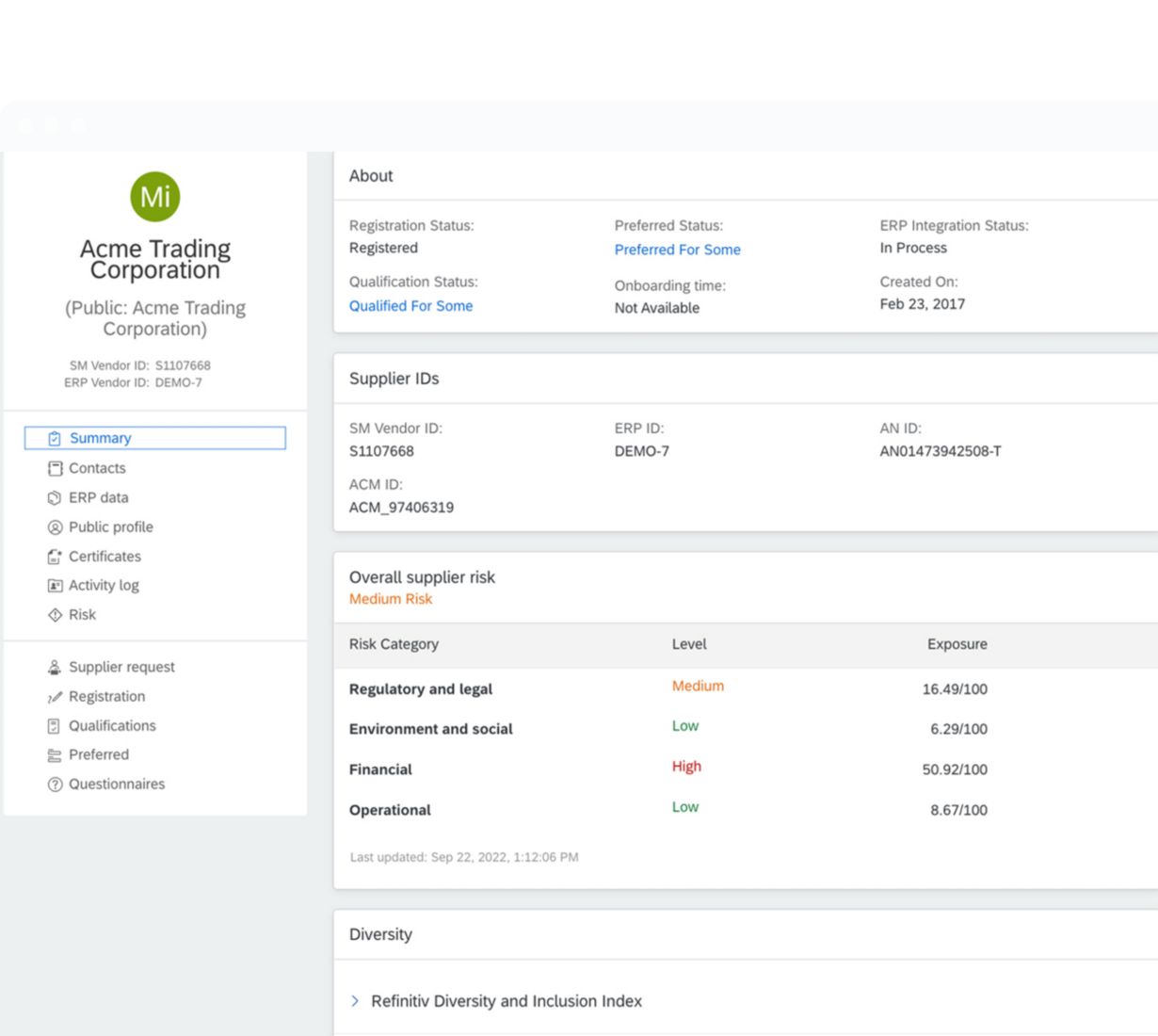Expand Refinitiv Diversity and Inclusion Index

(x=355, y=1001)
